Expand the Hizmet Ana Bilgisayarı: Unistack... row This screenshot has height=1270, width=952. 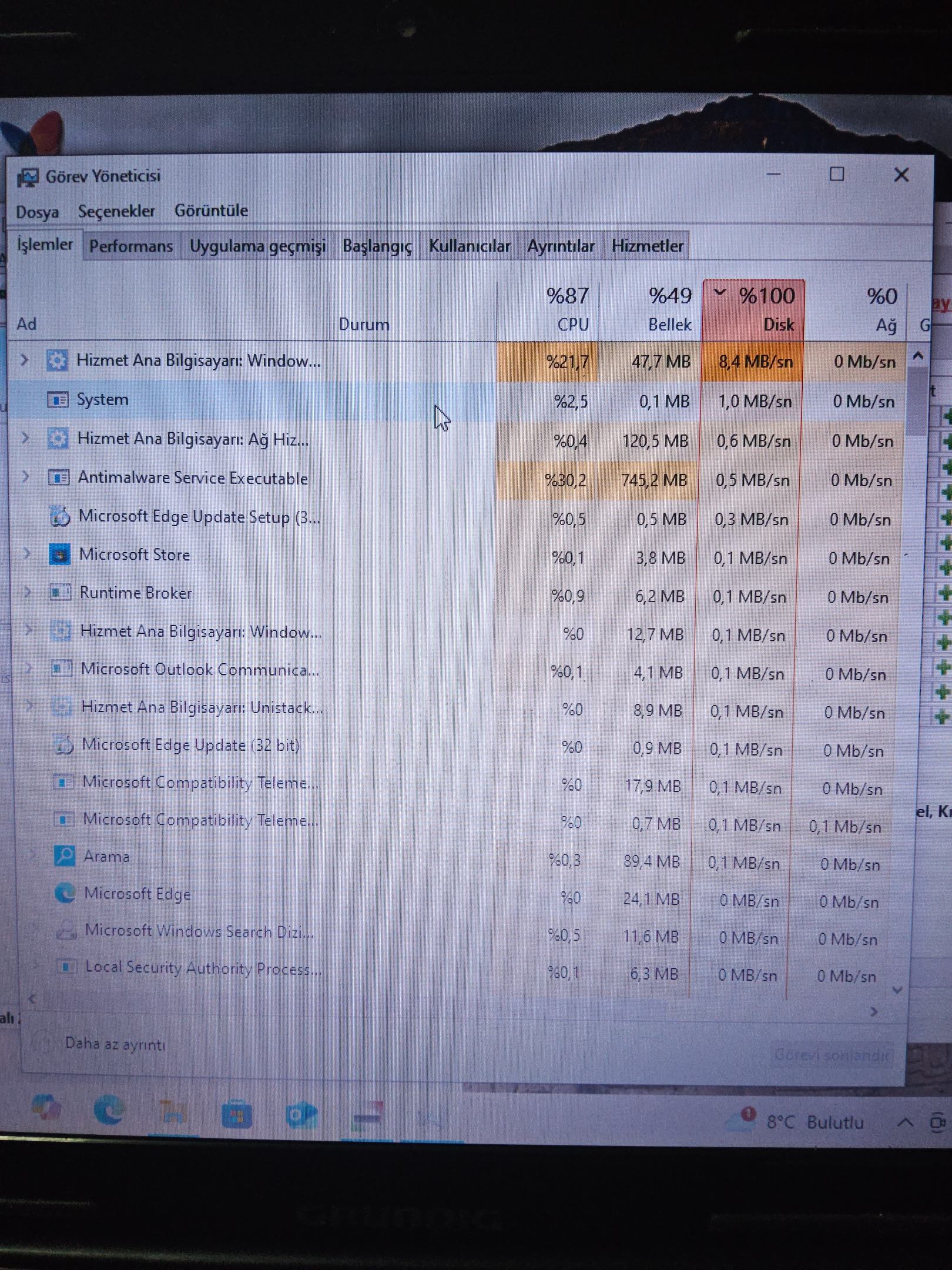(29, 706)
